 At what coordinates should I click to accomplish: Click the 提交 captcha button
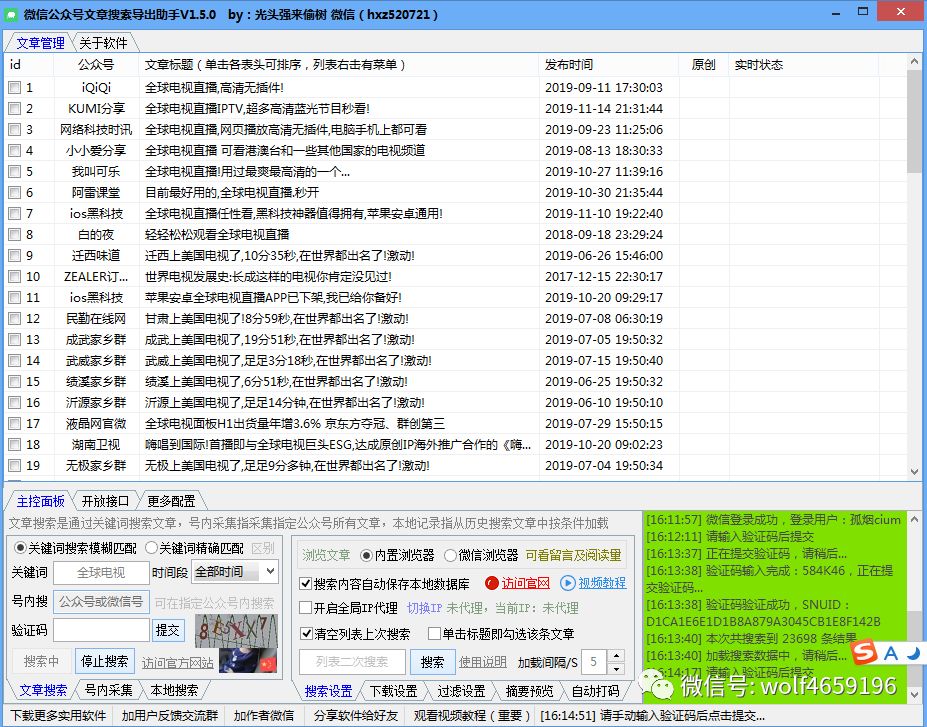tap(168, 630)
